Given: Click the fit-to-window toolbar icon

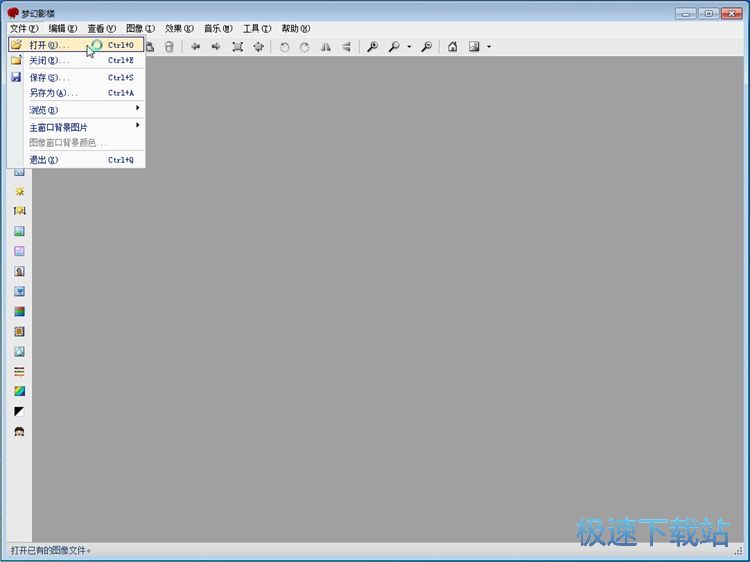Looking at the screenshot, I should tap(237, 46).
